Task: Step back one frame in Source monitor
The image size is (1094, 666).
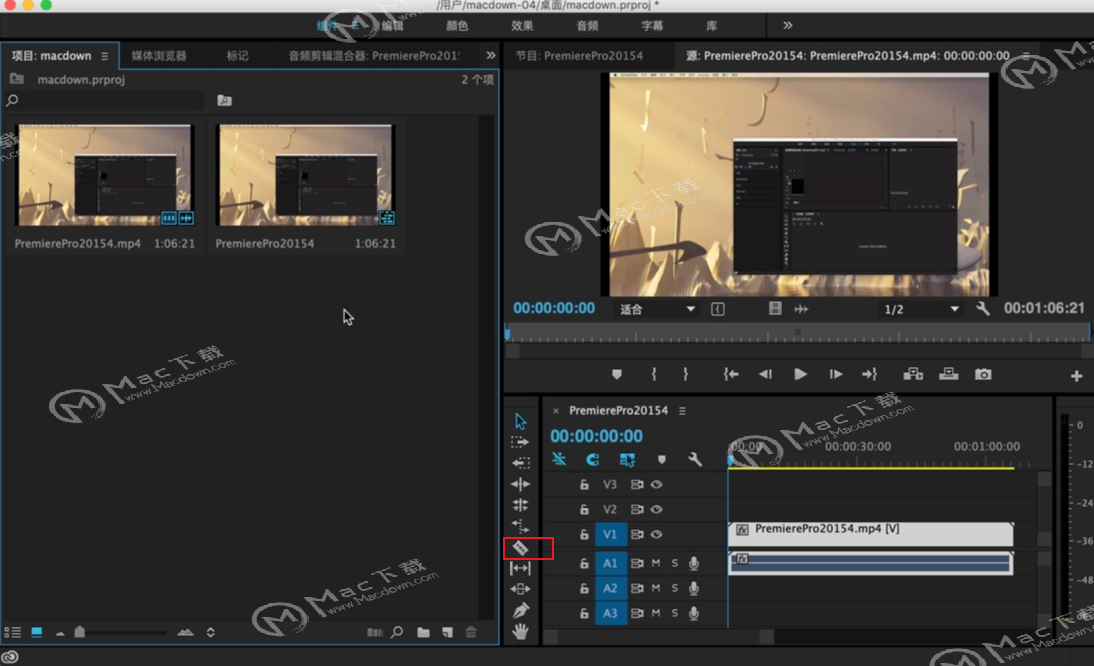Action: (765, 374)
